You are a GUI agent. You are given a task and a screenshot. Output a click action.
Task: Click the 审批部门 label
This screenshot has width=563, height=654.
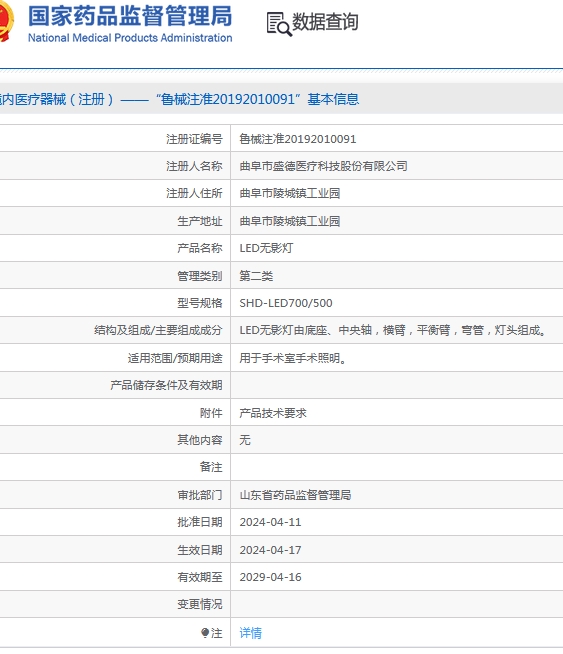coord(200,495)
